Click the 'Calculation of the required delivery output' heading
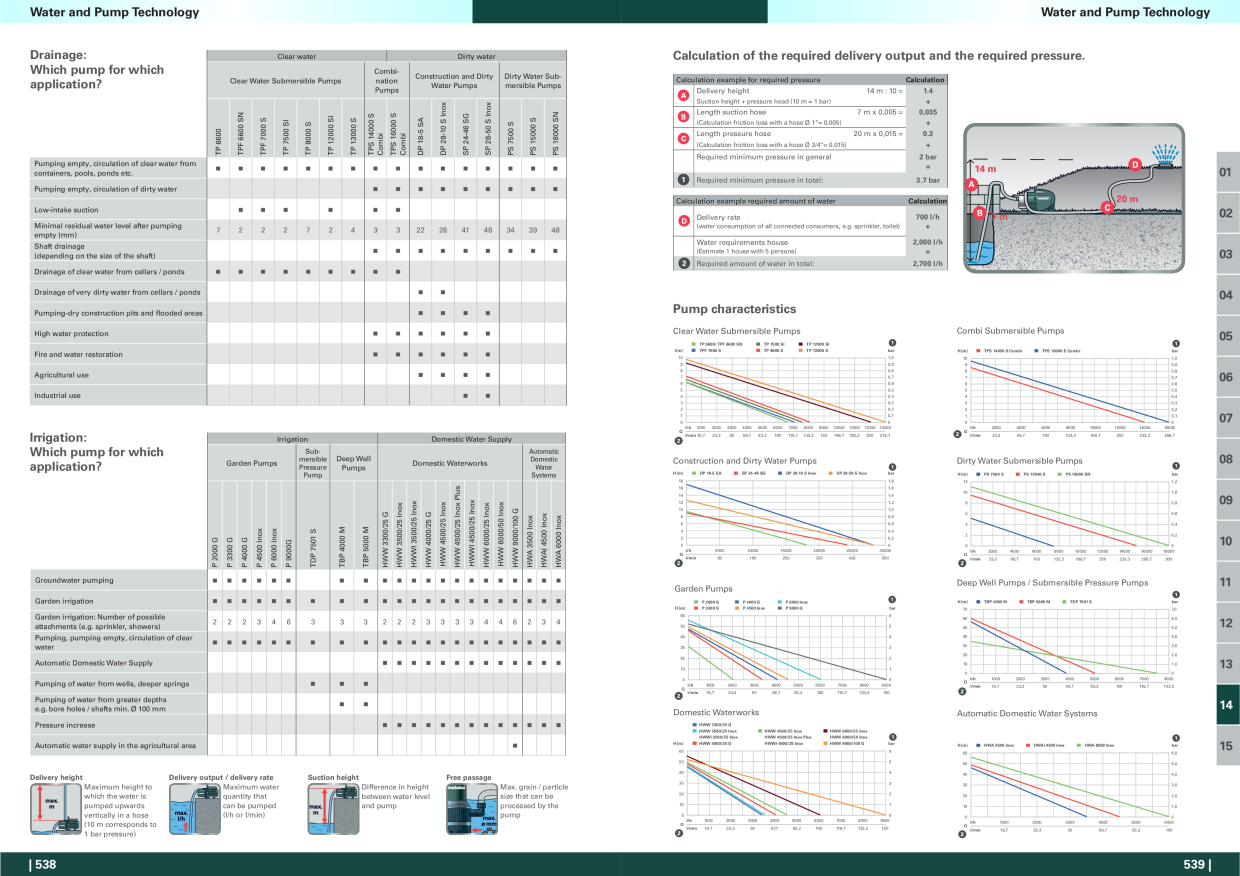 pyautogui.click(x=878, y=55)
